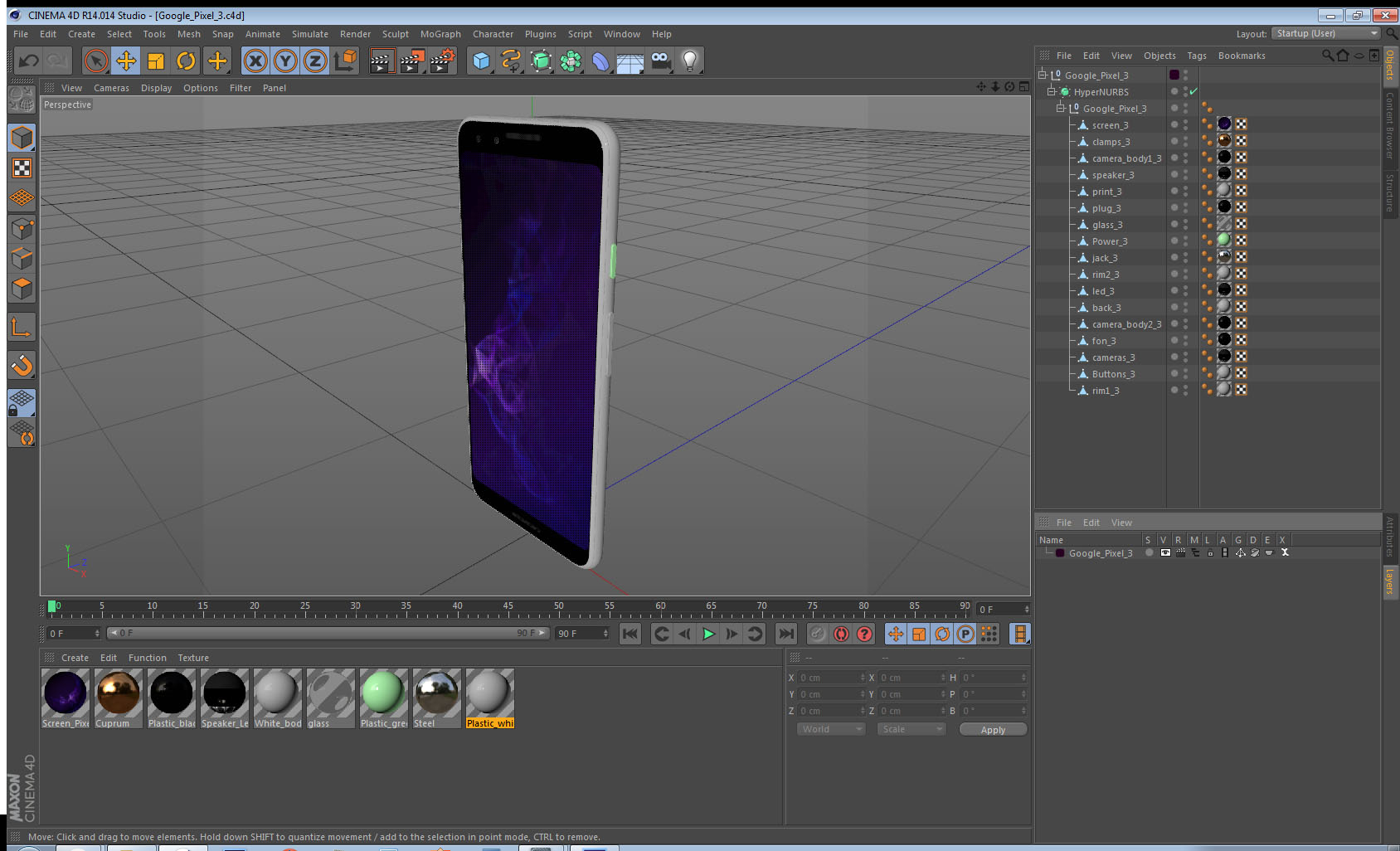Click frame 45 on the timeline ruler
Image resolution: width=1400 pixels, height=851 pixels.
click(508, 606)
